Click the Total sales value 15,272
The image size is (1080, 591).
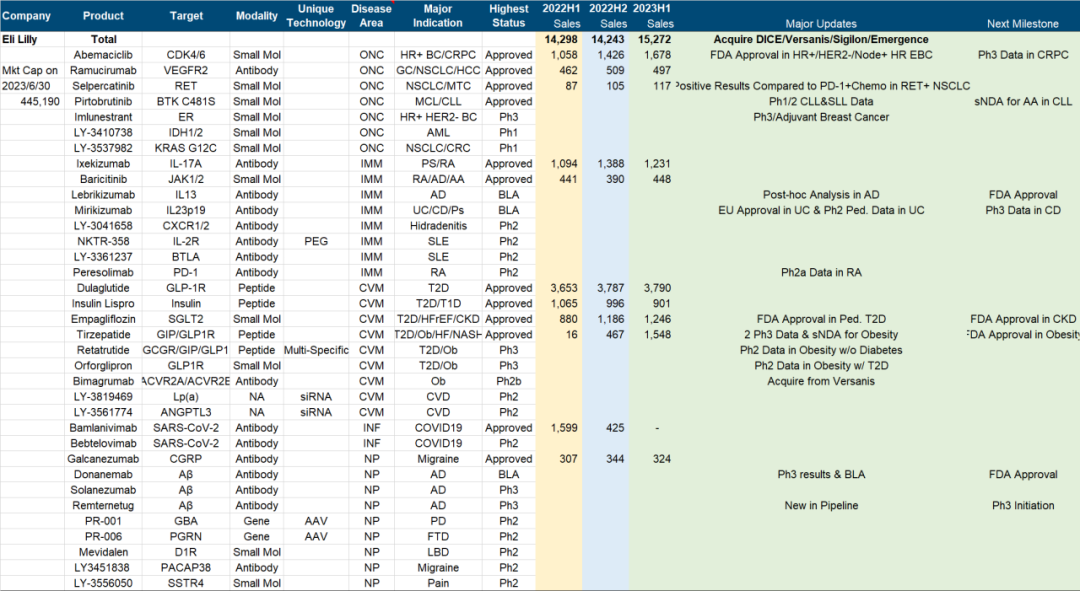coord(654,39)
